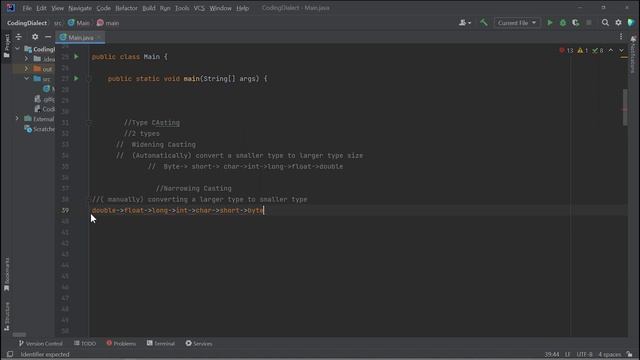Screen dimensions: 640x360
Task: Open the Window menu
Action: 220,8
